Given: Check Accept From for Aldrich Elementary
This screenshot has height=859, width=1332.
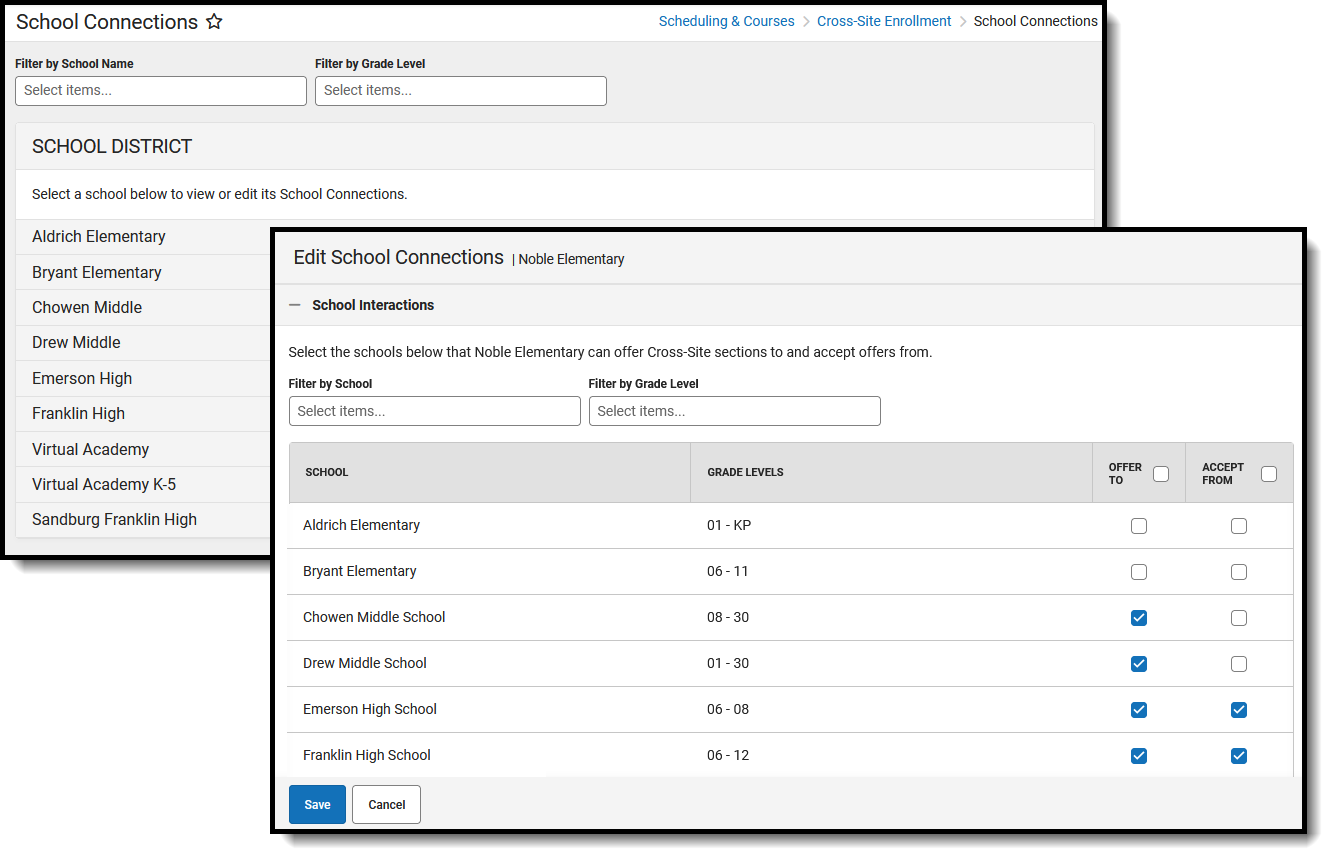Looking at the screenshot, I should tap(1239, 526).
